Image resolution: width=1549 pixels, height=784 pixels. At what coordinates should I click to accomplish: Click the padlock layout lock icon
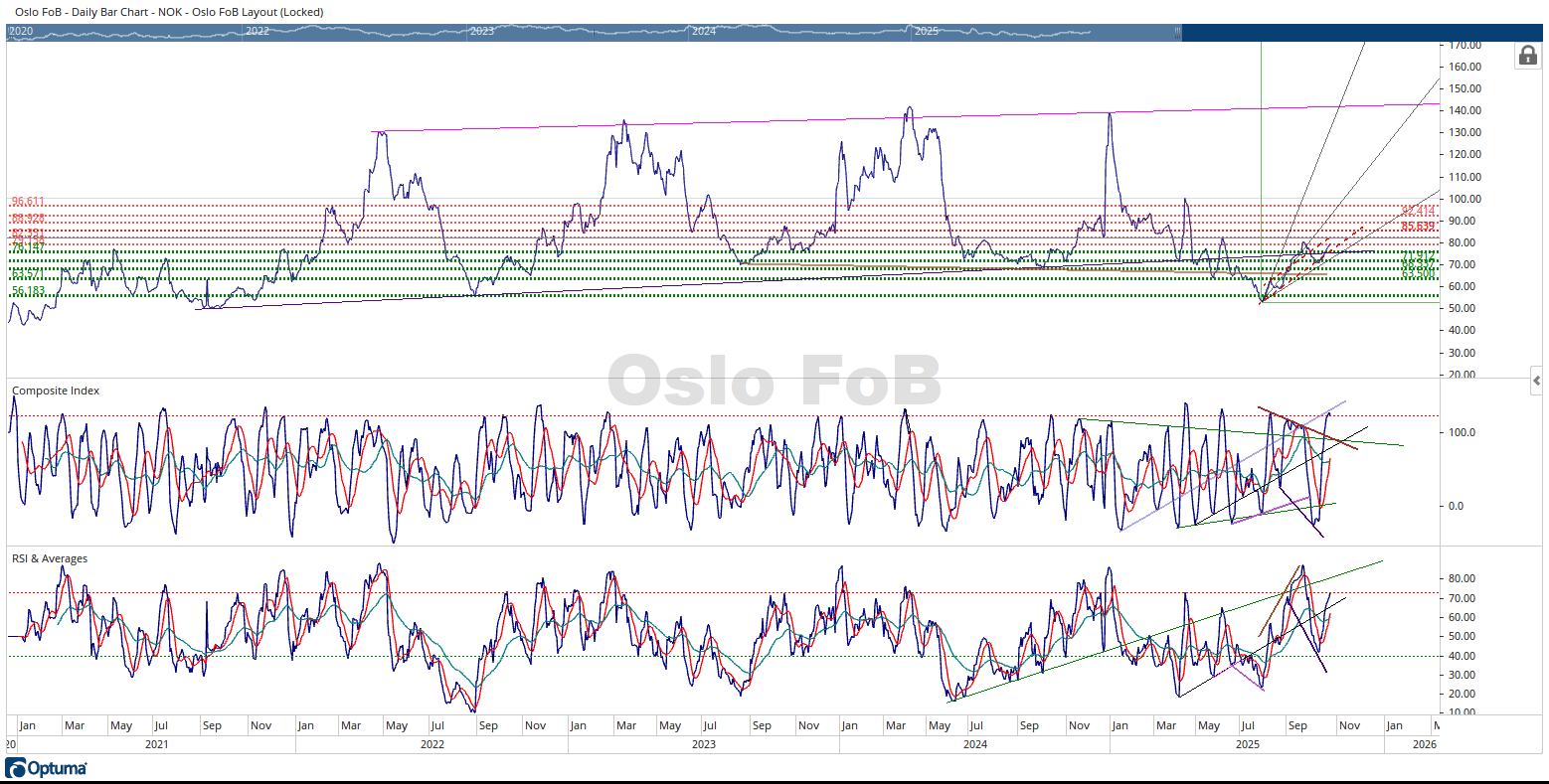[x=1527, y=56]
